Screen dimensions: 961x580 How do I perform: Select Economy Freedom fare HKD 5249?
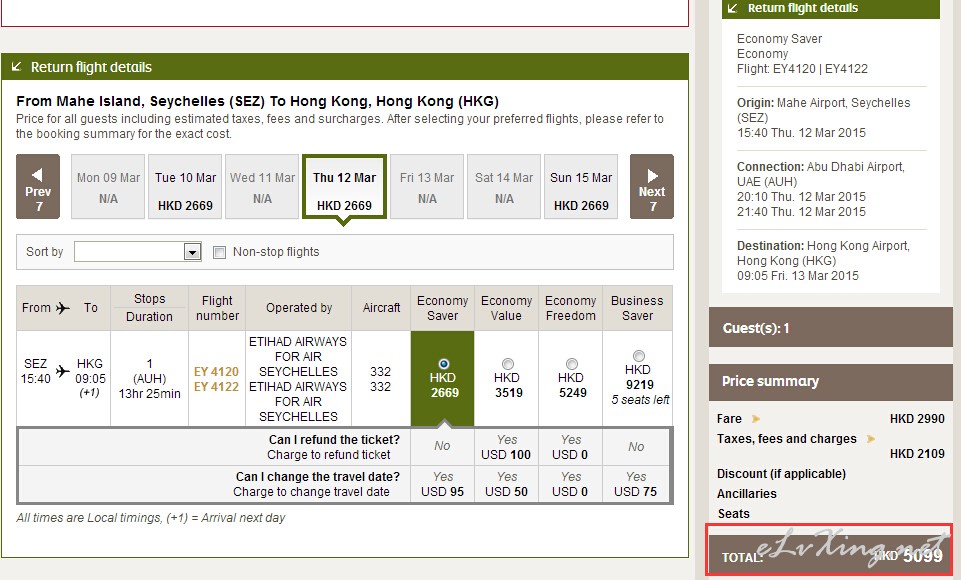pos(571,364)
